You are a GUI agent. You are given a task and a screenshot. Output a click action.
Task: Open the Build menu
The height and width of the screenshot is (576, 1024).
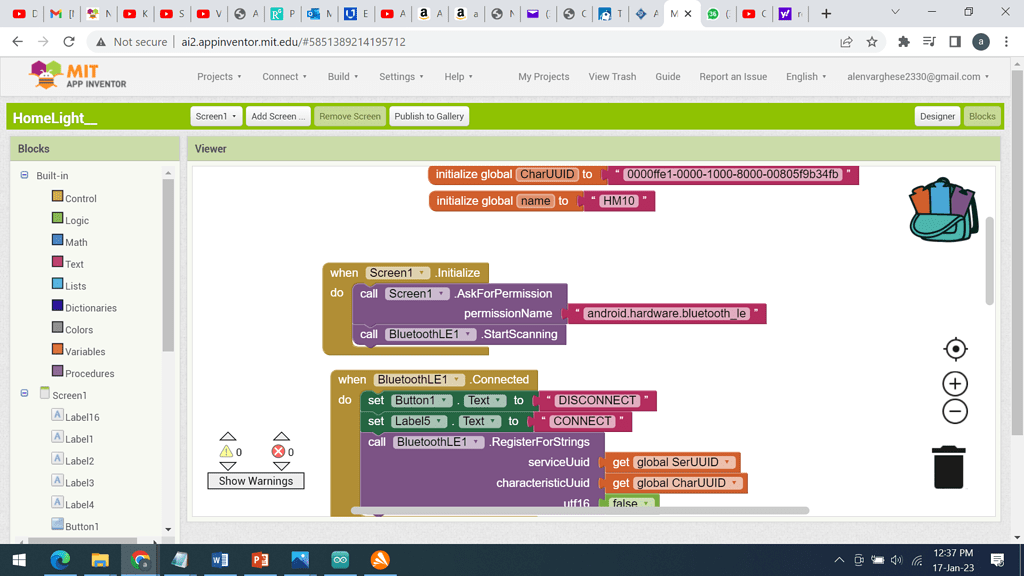[x=343, y=76]
